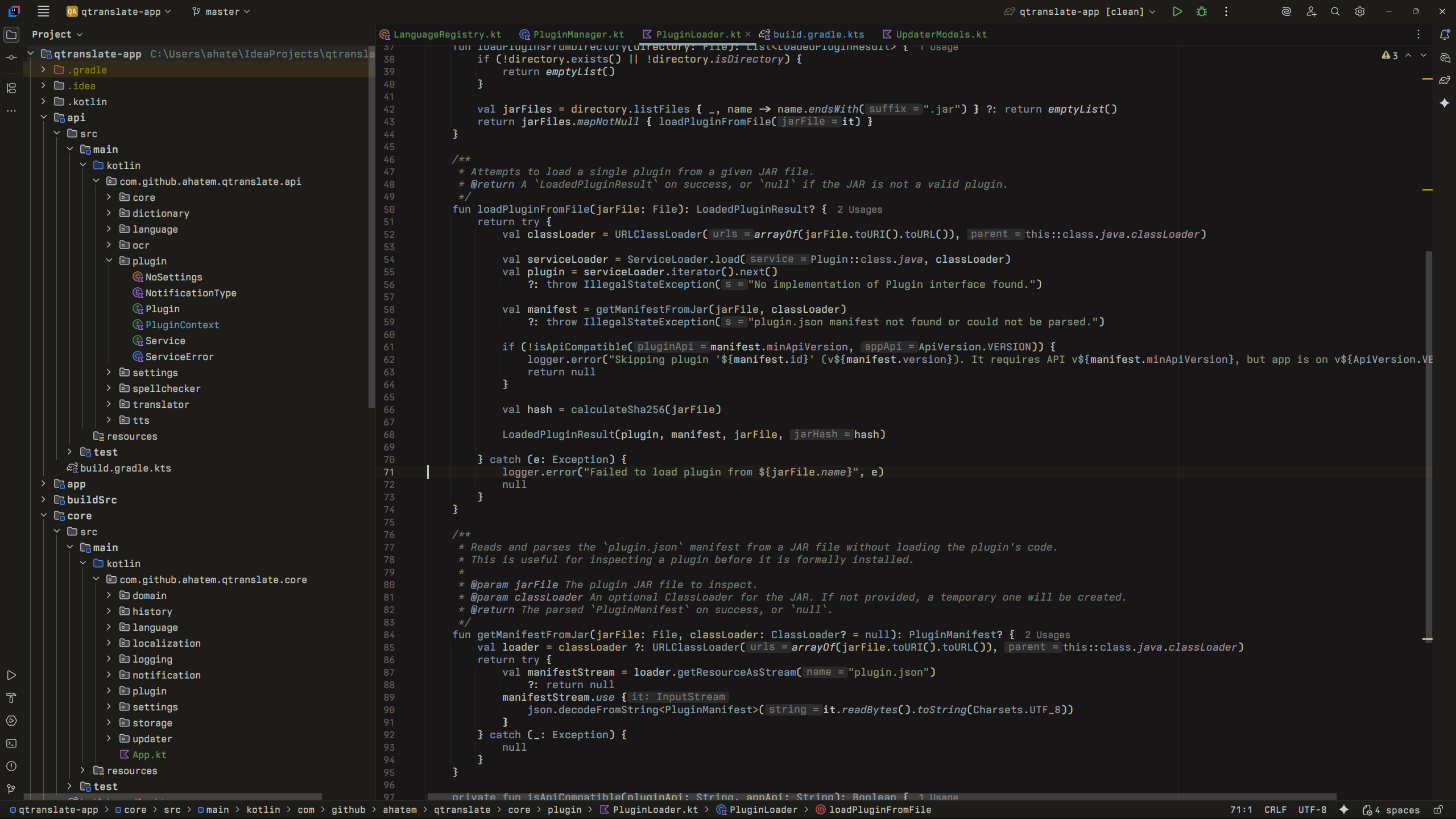Open the Build hammer tool window

11,698
